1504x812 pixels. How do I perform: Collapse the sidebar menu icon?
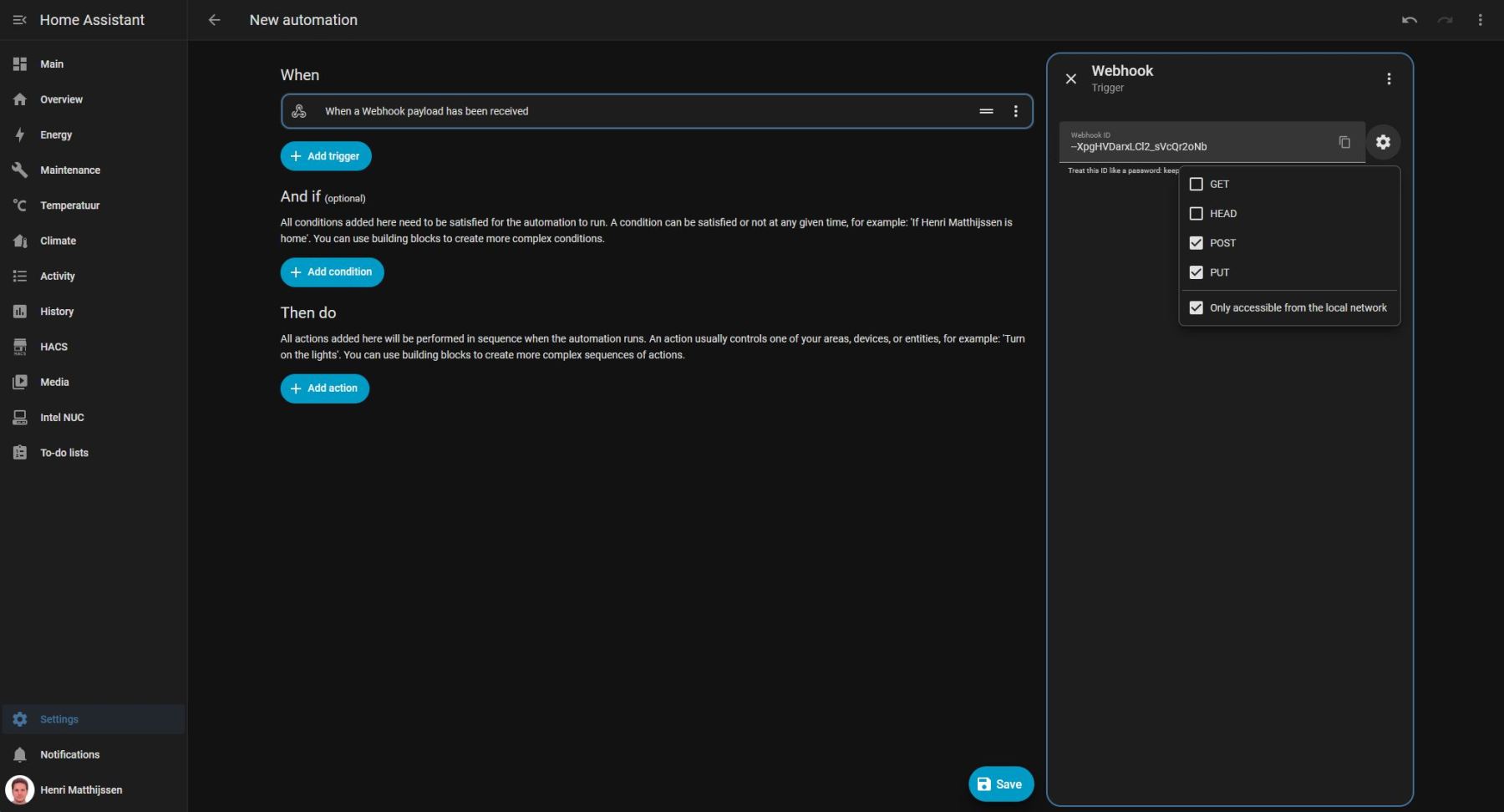click(20, 20)
